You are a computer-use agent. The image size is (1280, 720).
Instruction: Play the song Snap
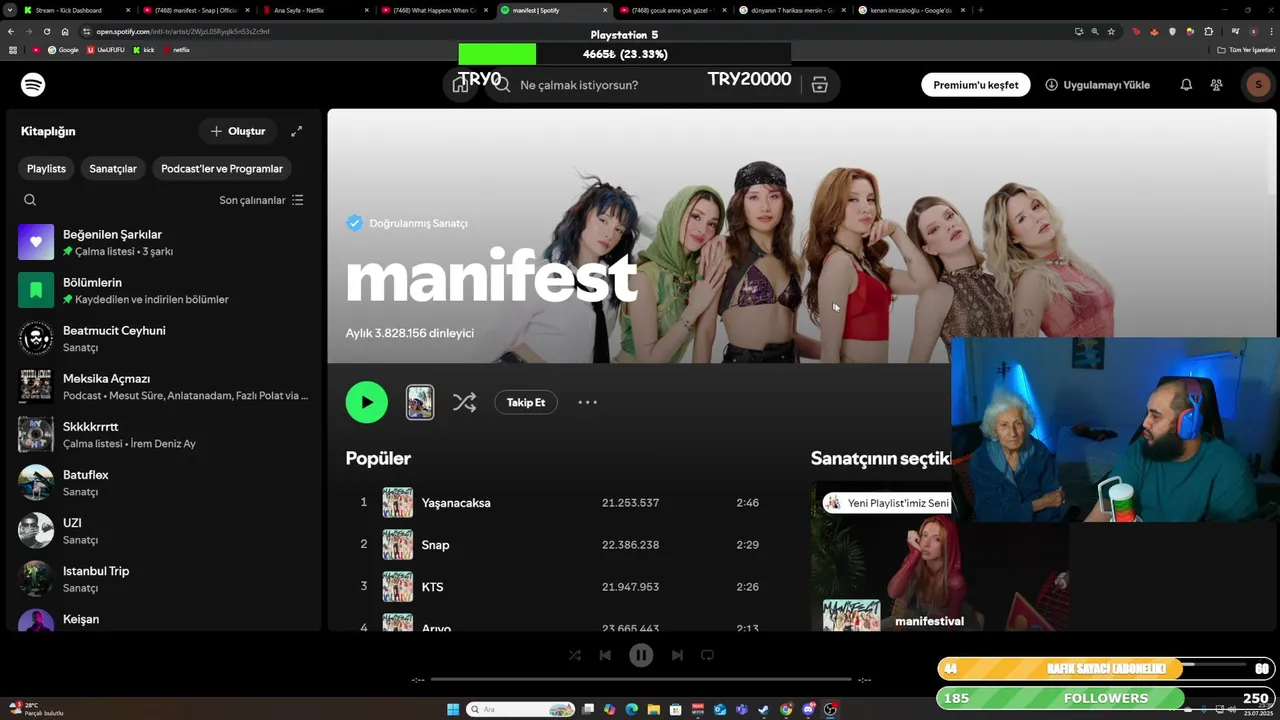435,545
